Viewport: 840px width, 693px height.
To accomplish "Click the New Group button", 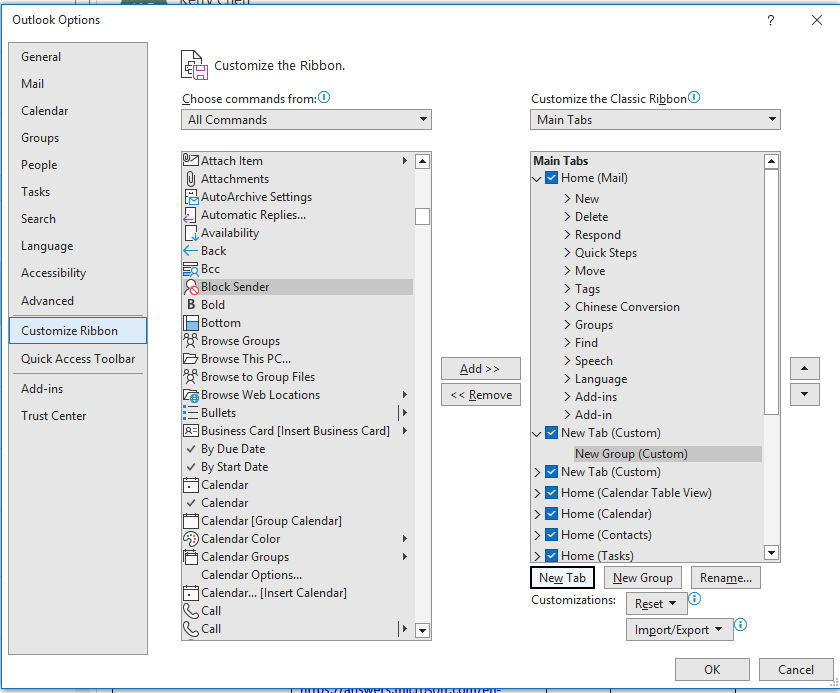I will (x=643, y=578).
